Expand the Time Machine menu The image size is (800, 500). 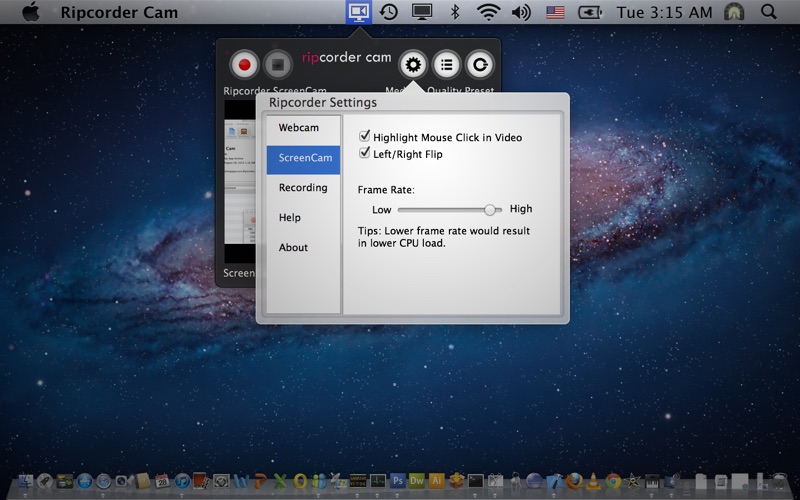coord(389,13)
